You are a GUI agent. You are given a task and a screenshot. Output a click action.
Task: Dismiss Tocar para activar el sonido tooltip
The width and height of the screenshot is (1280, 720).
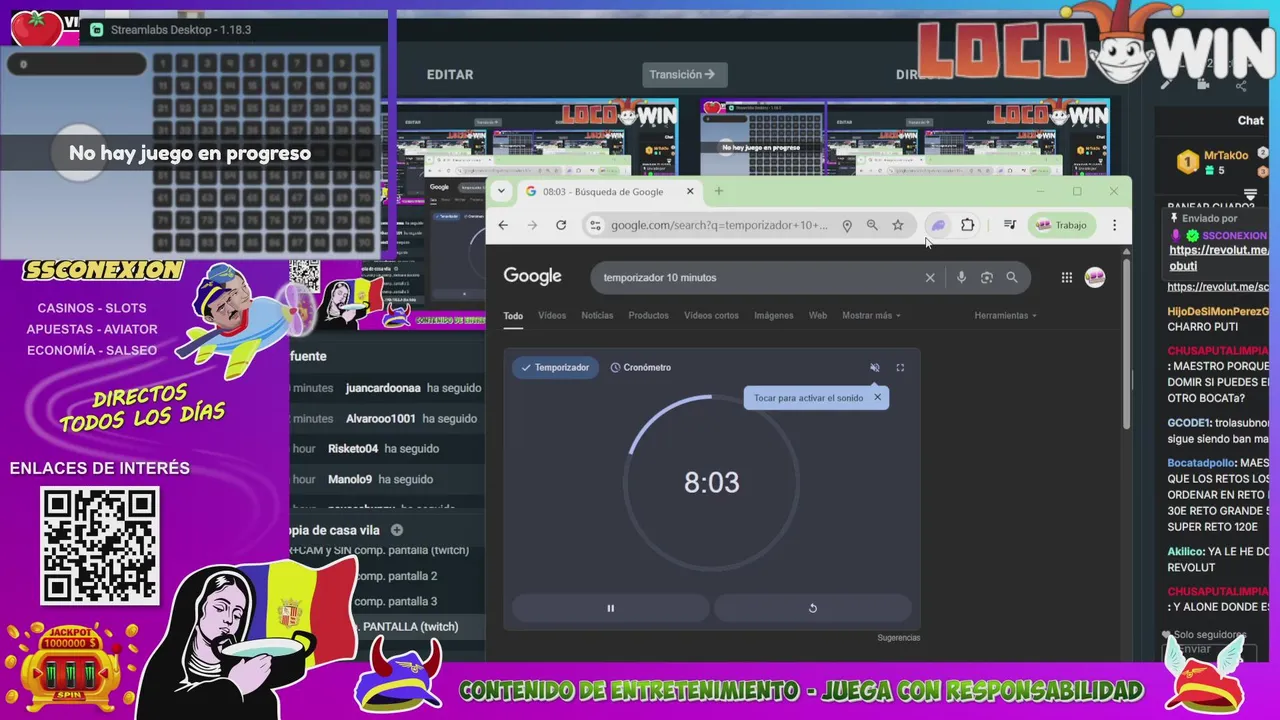877,397
